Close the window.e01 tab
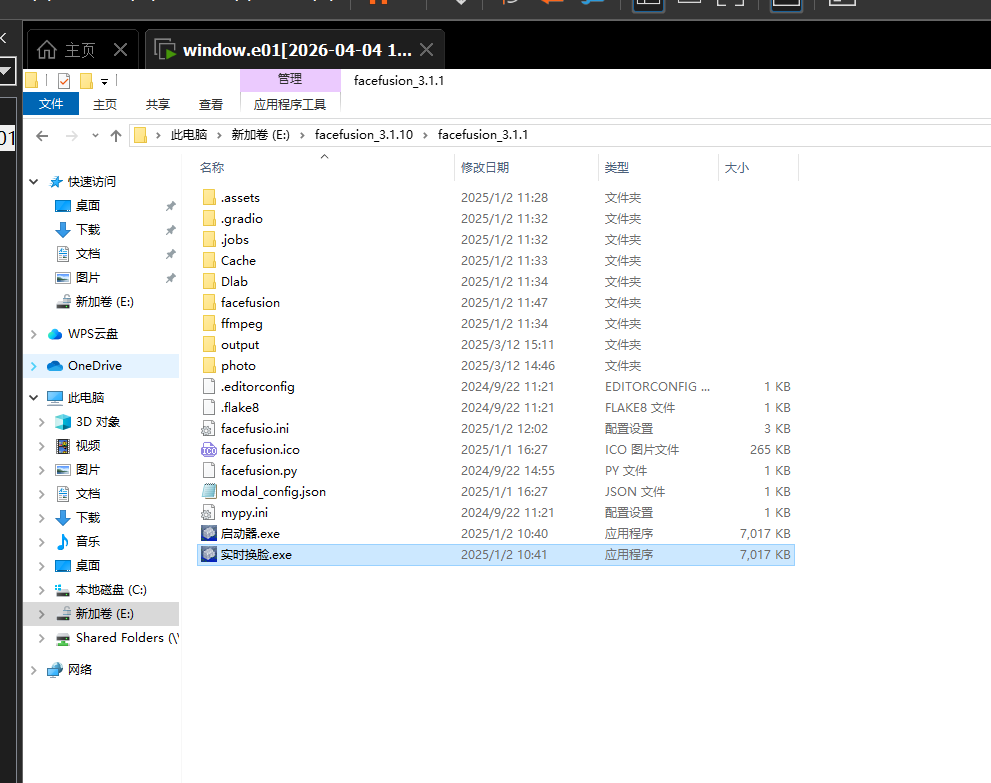The width and height of the screenshot is (991, 783). (x=427, y=50)
